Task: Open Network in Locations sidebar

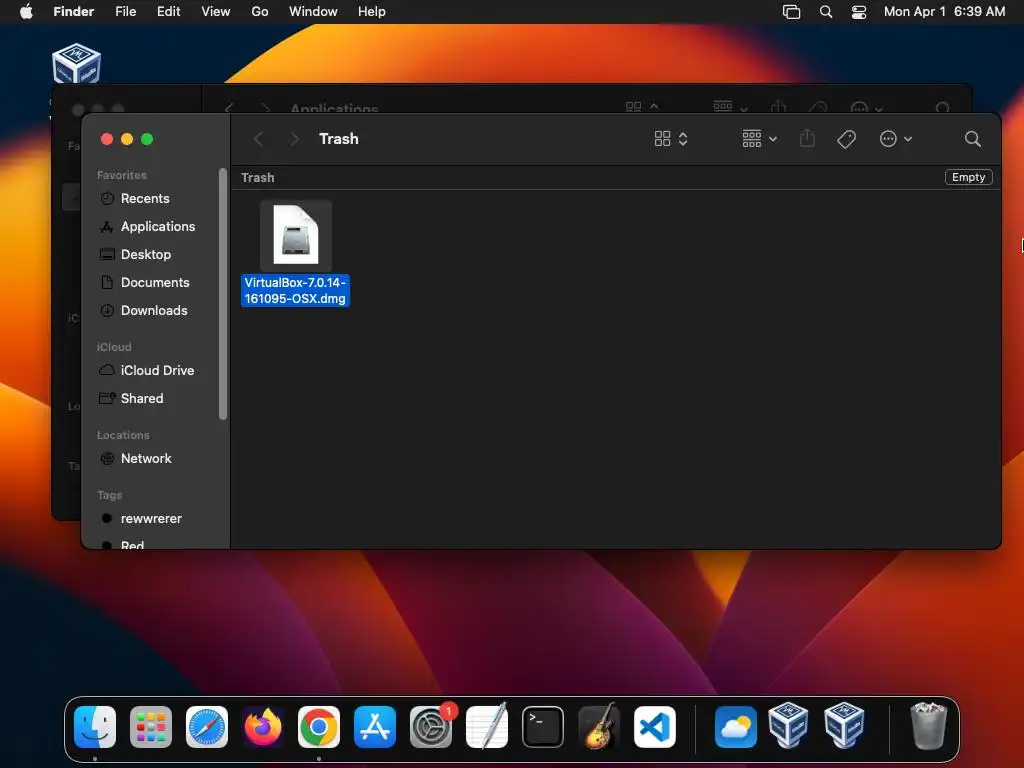Action: (146, 458)
